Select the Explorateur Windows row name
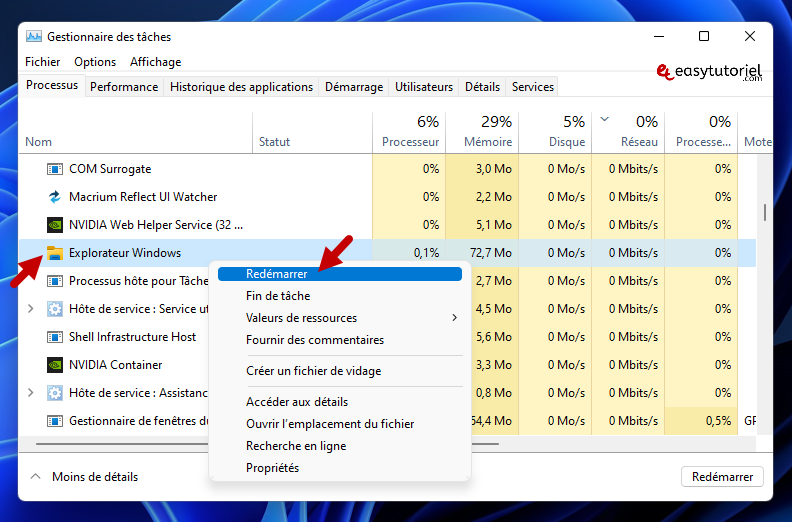Viewport: 792px width, 522px height. (125, 253)
